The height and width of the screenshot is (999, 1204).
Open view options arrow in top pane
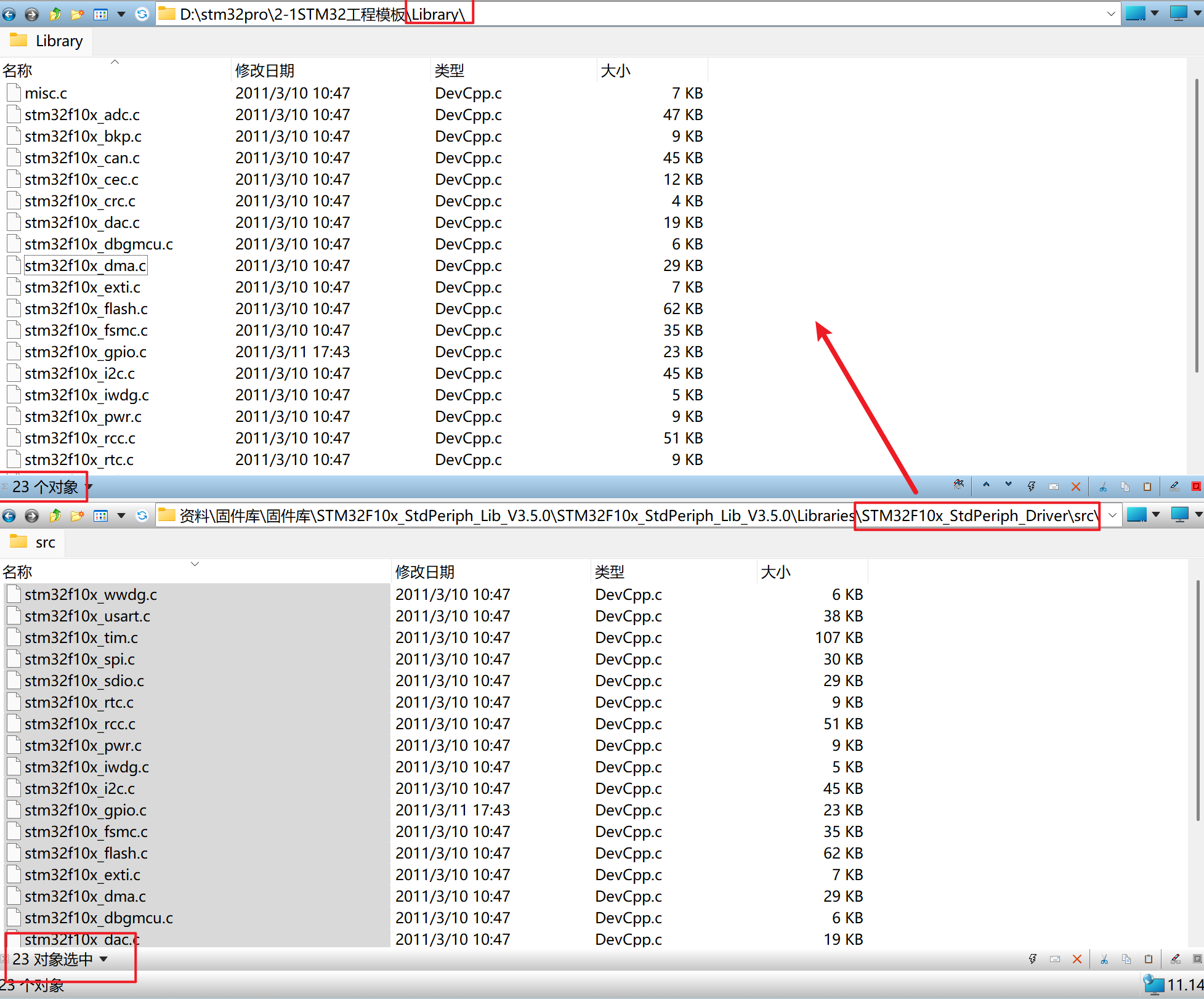tap(121, 14)
